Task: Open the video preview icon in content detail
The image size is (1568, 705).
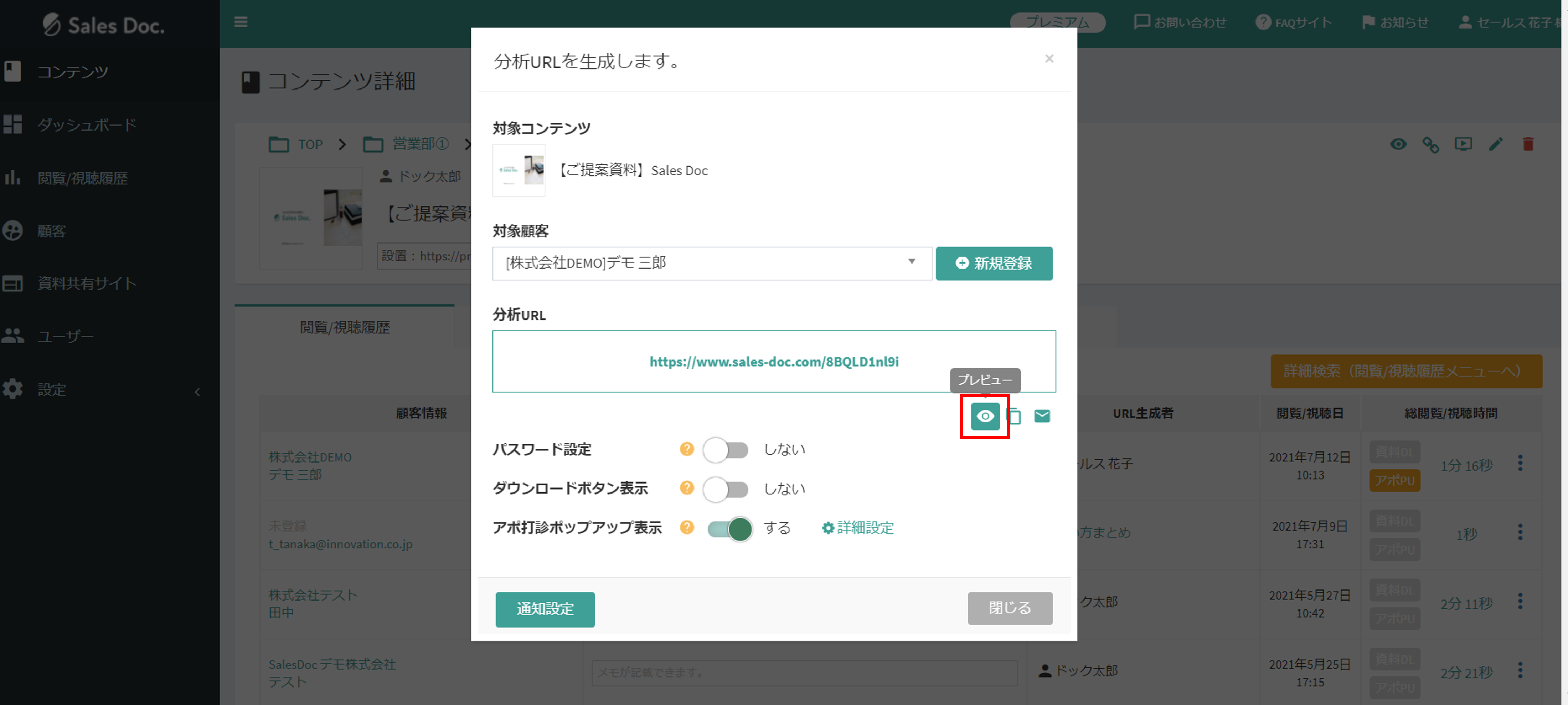Action: (1463, 144)
